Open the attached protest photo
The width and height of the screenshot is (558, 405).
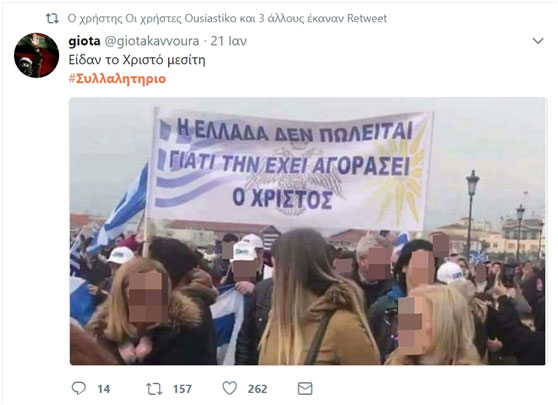[x=308, y=231]
